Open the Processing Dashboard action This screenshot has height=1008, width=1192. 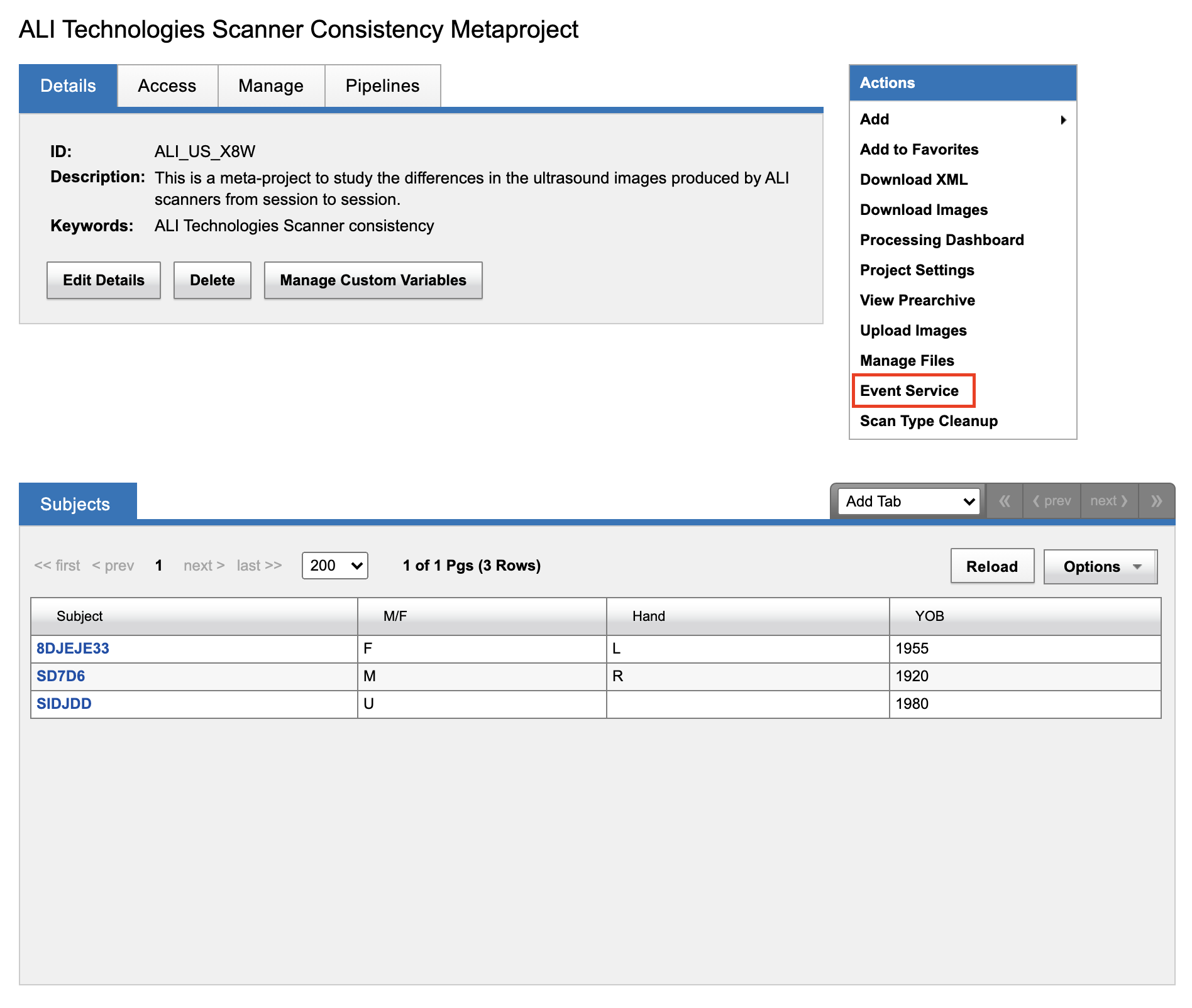[x=942, y=240]
